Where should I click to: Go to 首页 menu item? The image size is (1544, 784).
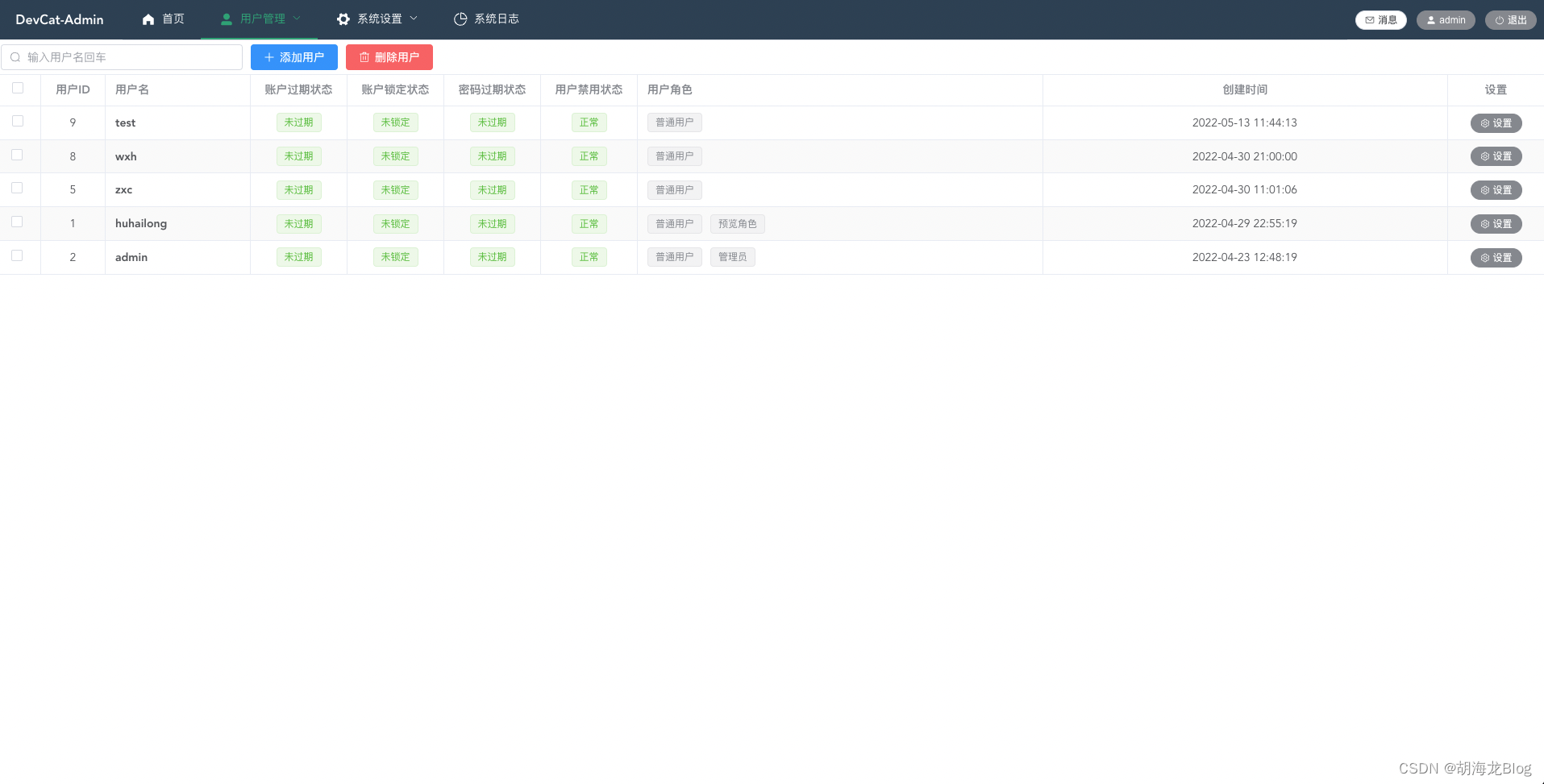[x=163, y=19]
